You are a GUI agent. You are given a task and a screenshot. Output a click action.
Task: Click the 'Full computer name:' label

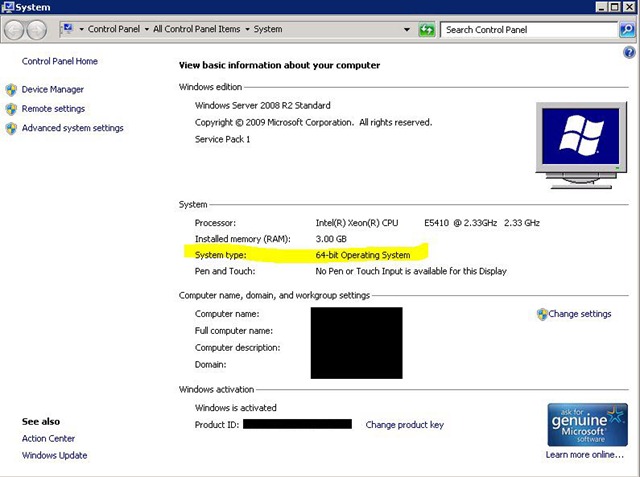(x=233, y=331)
